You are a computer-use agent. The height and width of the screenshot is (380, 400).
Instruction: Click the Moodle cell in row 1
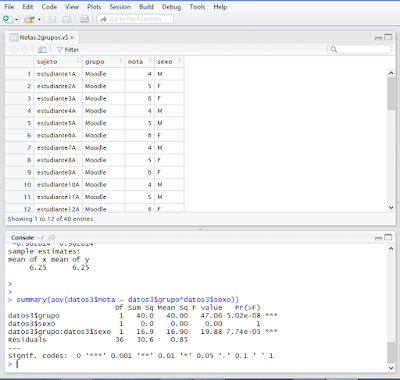click(104, 74)
